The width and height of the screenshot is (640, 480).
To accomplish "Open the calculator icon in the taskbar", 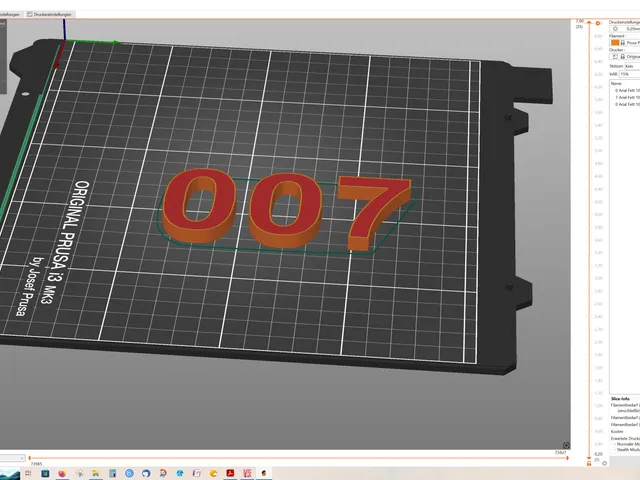I will [112, 473].
